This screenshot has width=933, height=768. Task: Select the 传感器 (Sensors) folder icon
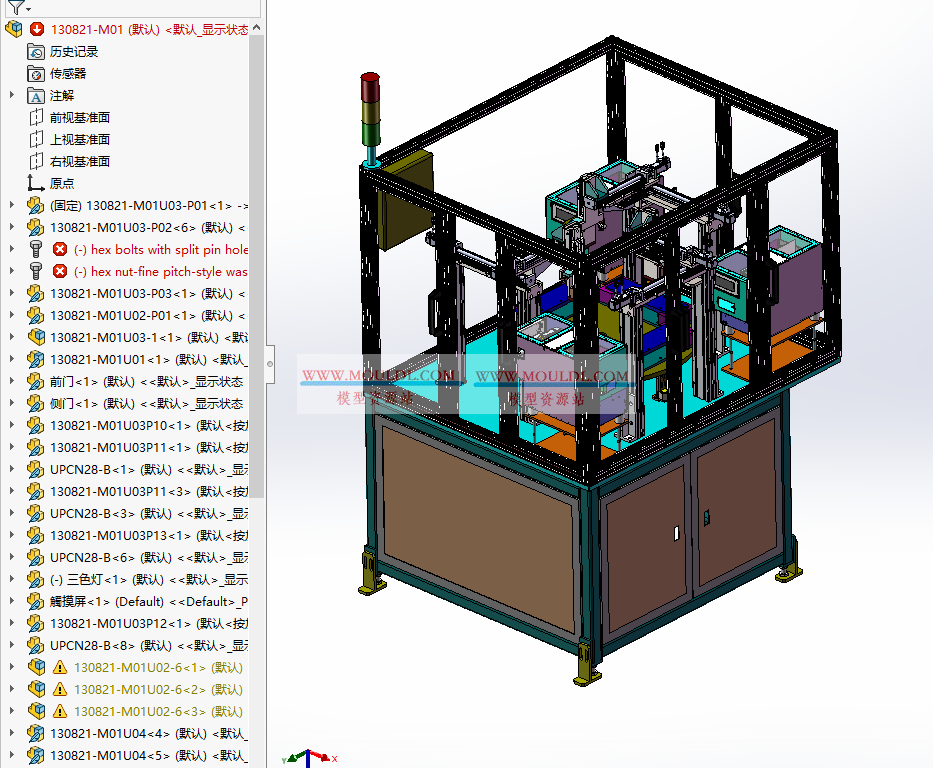click(x=38, y=73)
